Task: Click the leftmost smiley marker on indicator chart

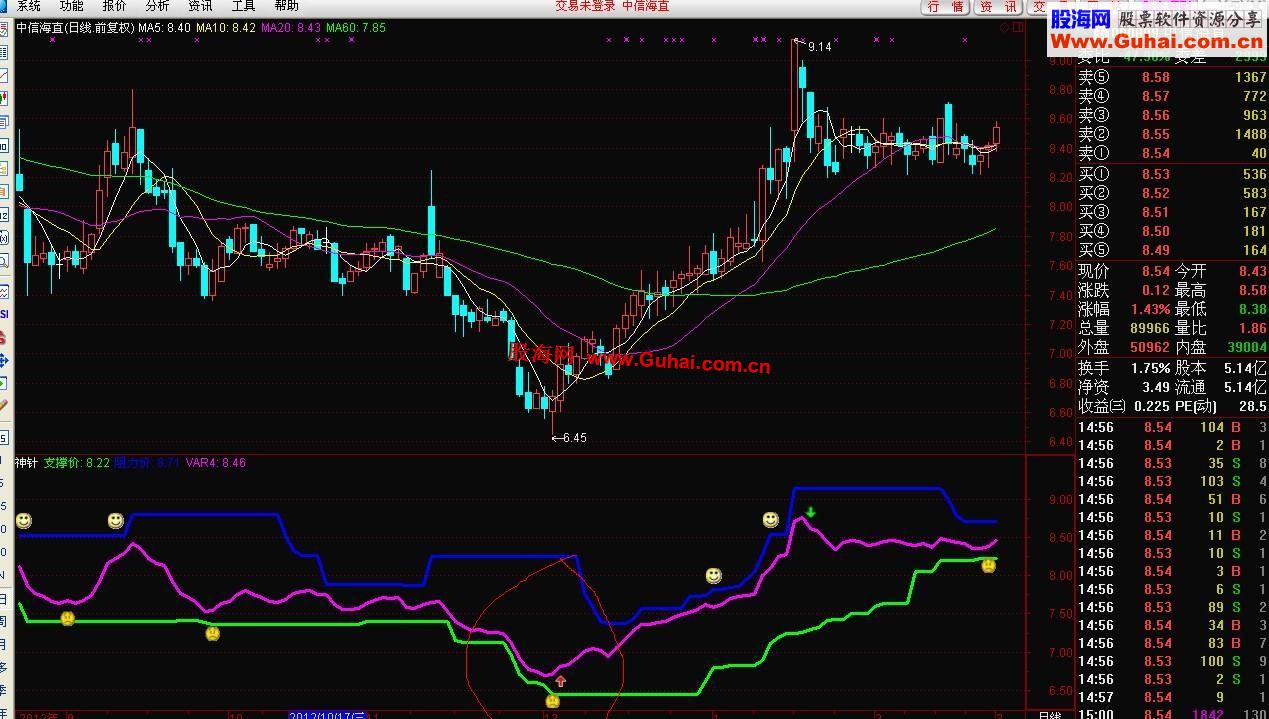Action: click(24, 521)
